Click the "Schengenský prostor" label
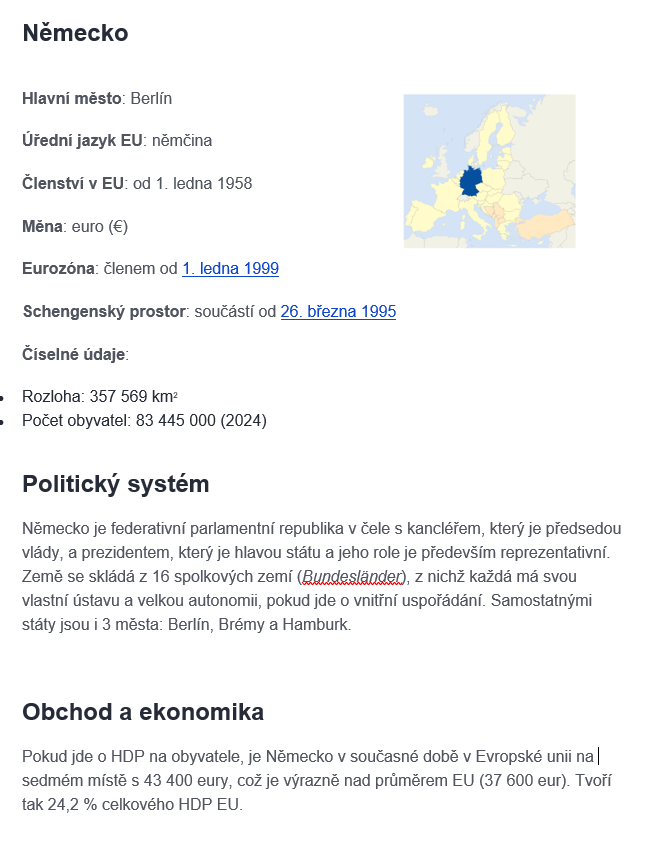The width and height of the screenshot is (649, 850). tap(104, 311)
